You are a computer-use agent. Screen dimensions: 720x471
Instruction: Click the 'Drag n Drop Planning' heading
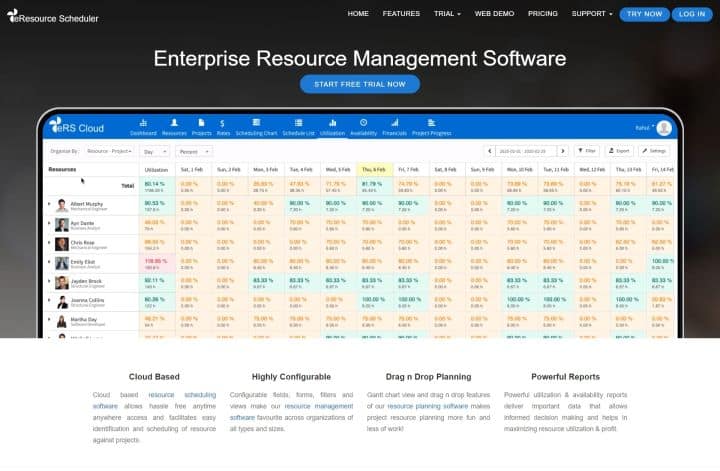(x=428, y=377)
